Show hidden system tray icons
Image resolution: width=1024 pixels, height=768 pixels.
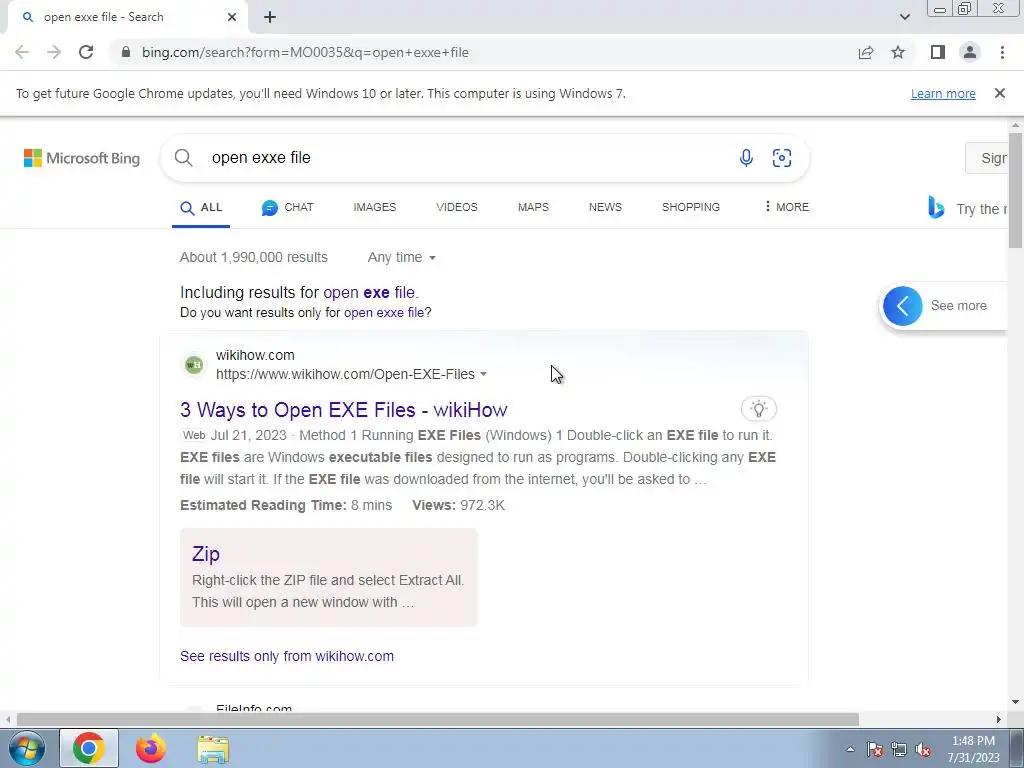[x=850, y=749]
